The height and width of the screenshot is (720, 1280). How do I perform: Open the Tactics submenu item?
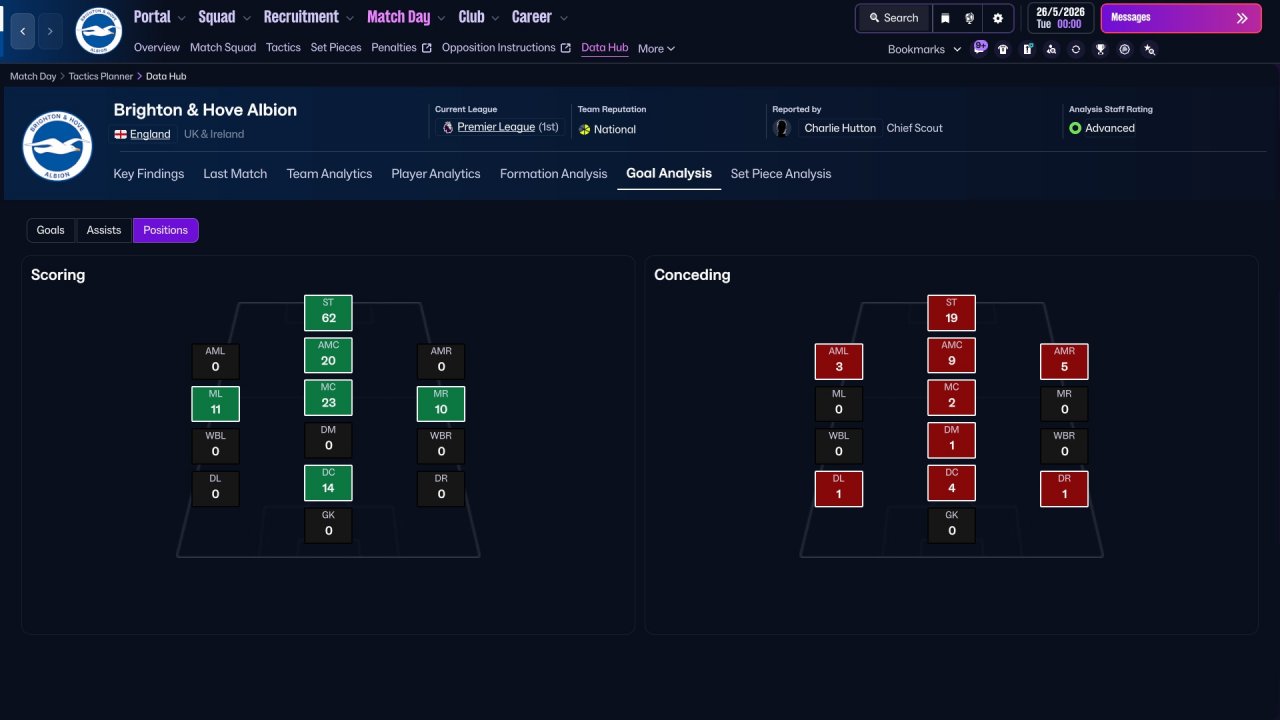pyautogui.click(x=283, y=48)
